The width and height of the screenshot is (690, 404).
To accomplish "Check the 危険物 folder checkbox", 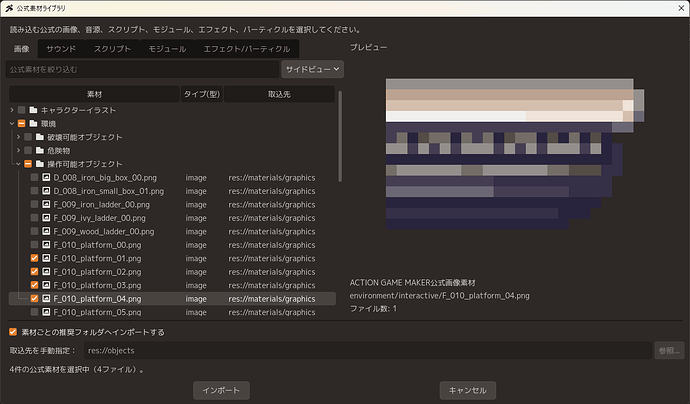I will pyautogui.click(x=28, y=151).
